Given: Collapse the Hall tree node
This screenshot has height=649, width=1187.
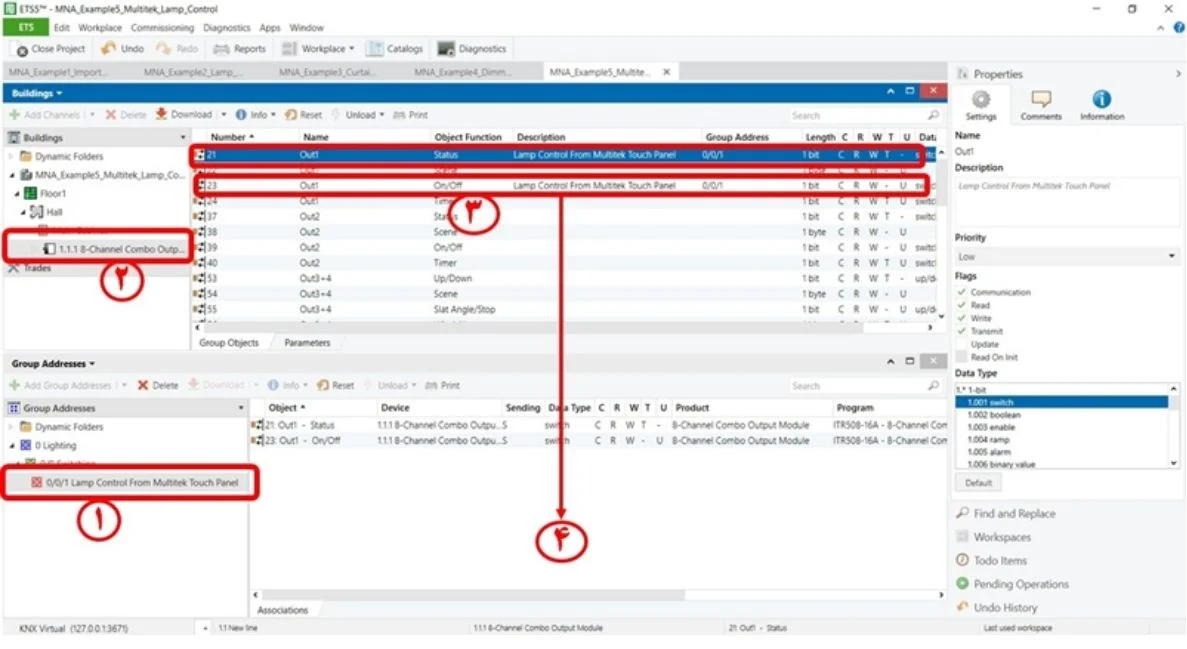Looking at the screenshot, I should click(x=23, y=213).
